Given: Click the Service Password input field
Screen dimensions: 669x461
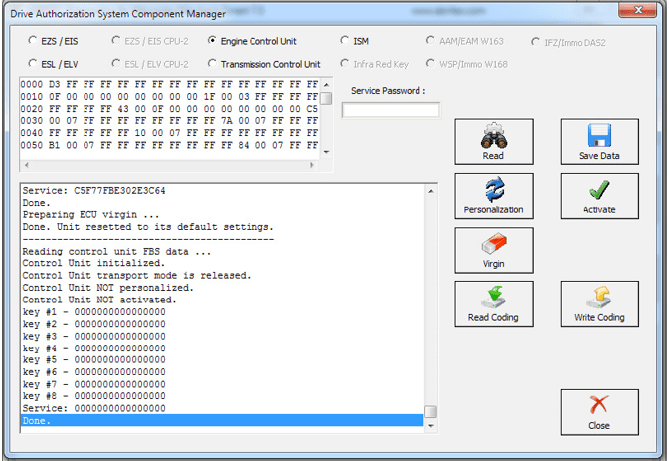Looking at the screenshot, I should [390, 110].
